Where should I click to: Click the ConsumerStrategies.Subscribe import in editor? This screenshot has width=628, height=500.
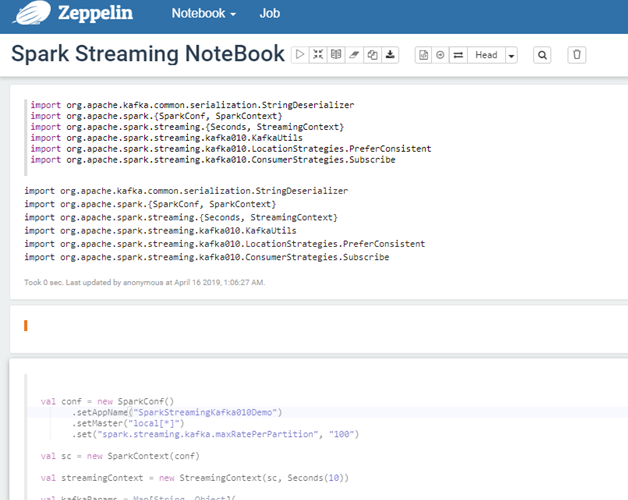(x=213, y=159)
